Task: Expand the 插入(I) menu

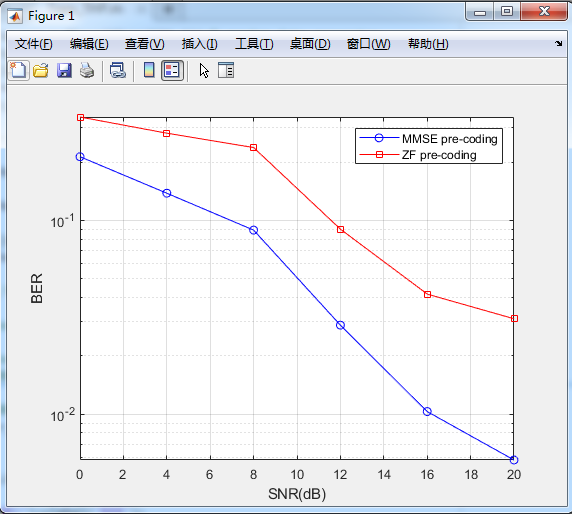Action: tap(200, 44)
